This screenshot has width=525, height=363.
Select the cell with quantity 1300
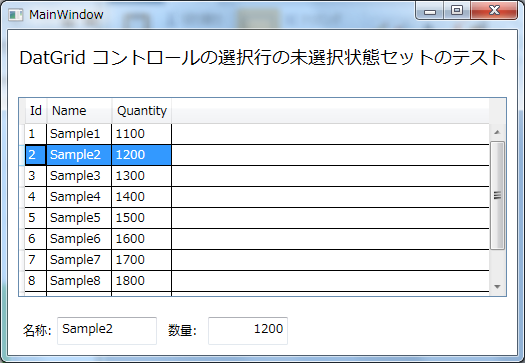click(142, 176)
